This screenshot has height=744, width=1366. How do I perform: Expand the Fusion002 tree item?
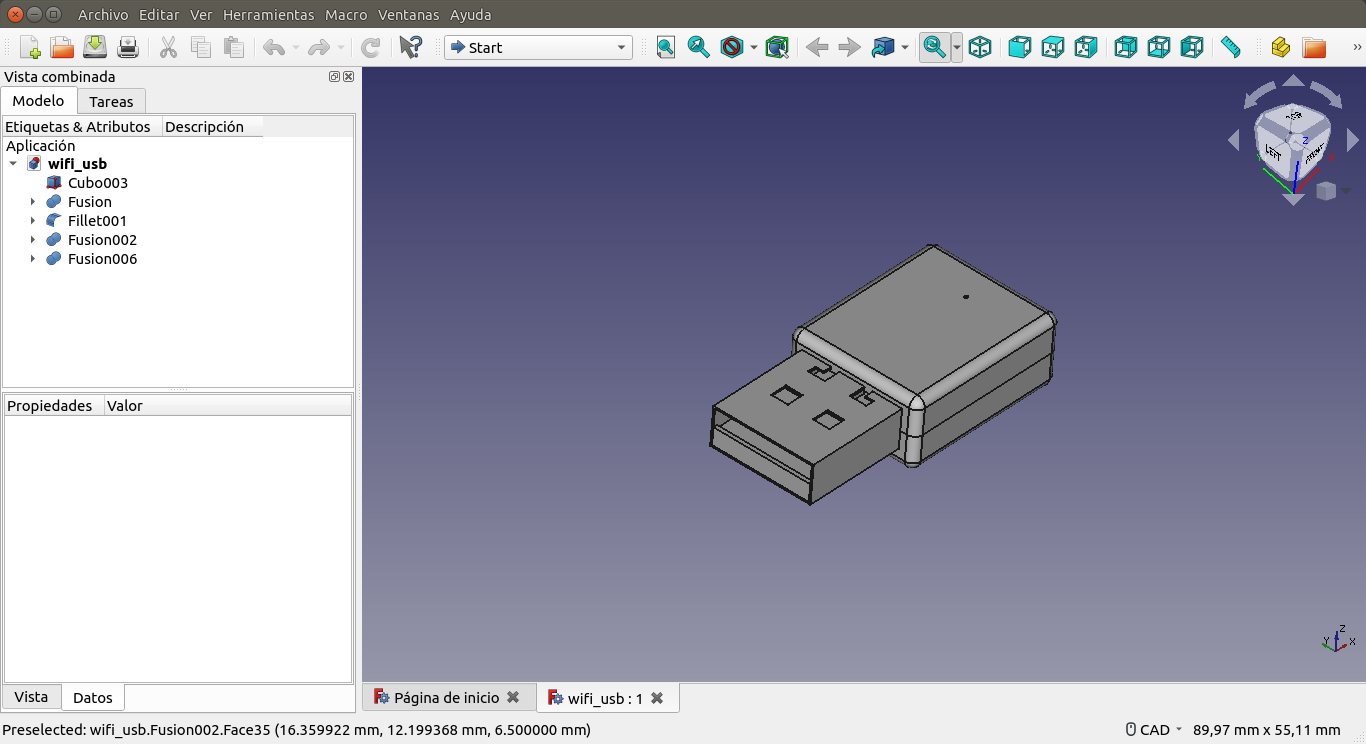[x=33, y=240]
